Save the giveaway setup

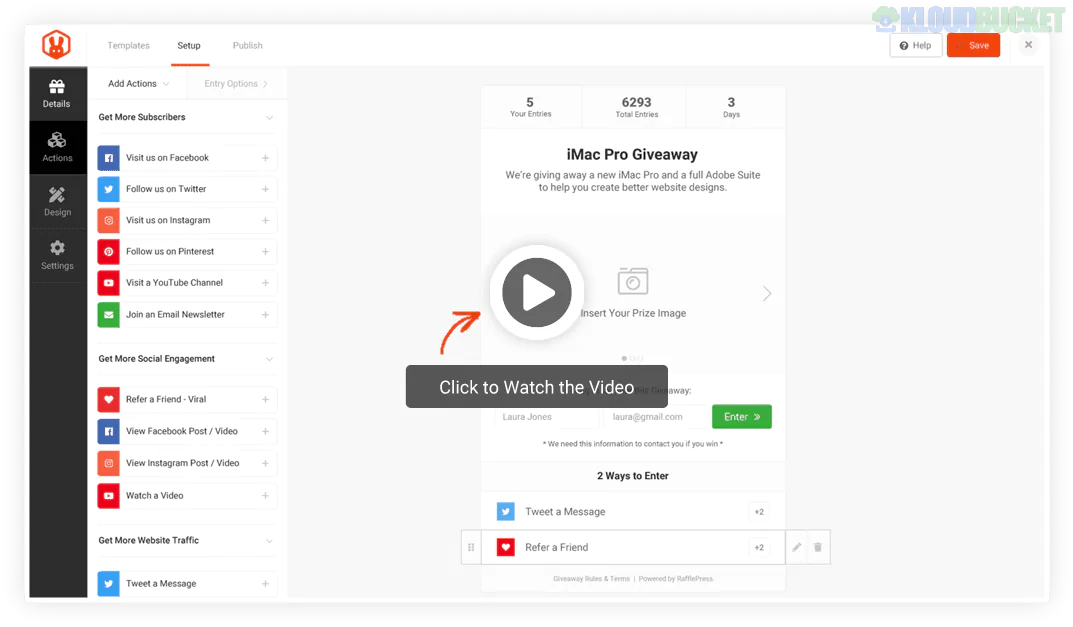pyautogui.click(x=973, y=45)
